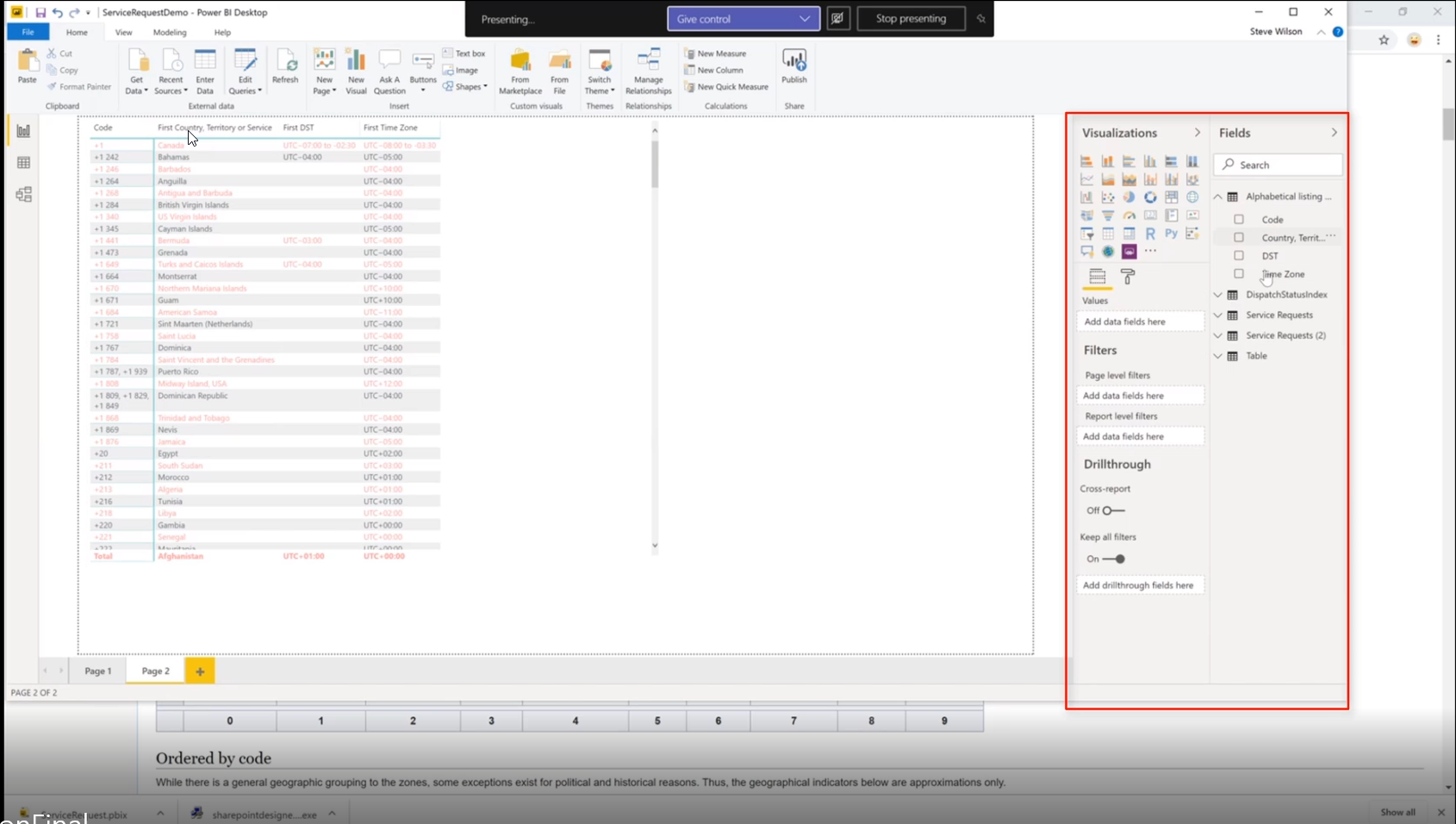Click Publish in the Share group
The image size is (1456, 824).
(x=794, y=67)
